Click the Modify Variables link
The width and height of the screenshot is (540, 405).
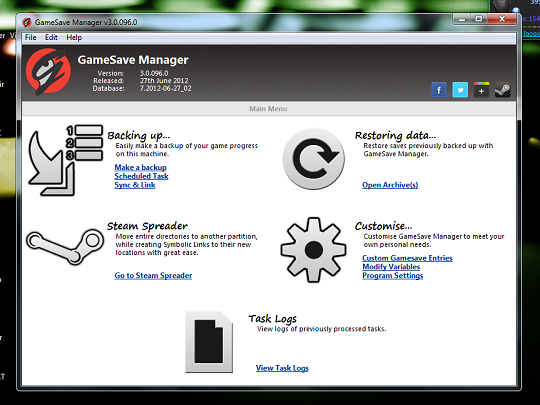pos(391,267)
